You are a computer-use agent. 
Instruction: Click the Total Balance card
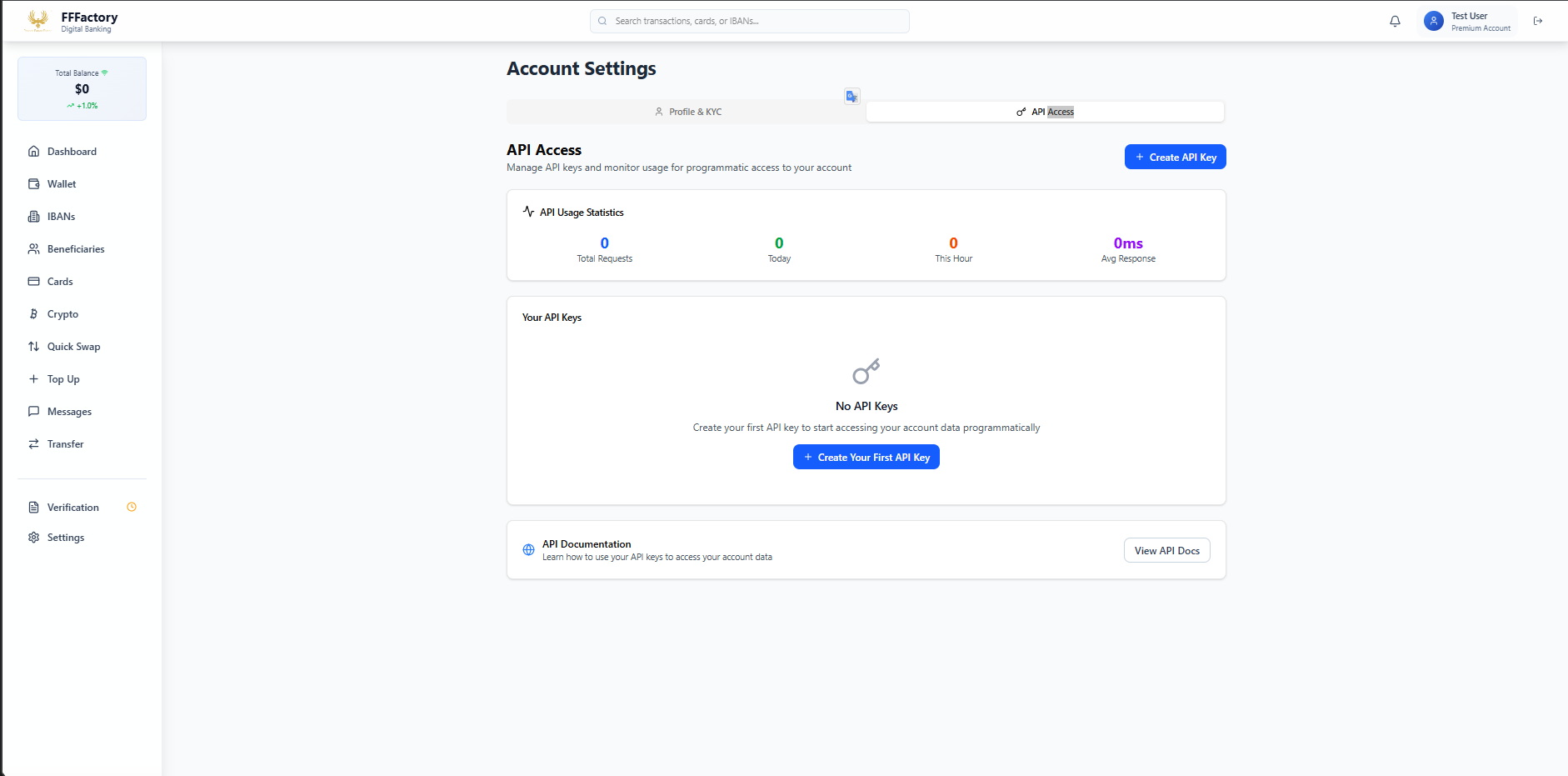[x=82, y=89]
